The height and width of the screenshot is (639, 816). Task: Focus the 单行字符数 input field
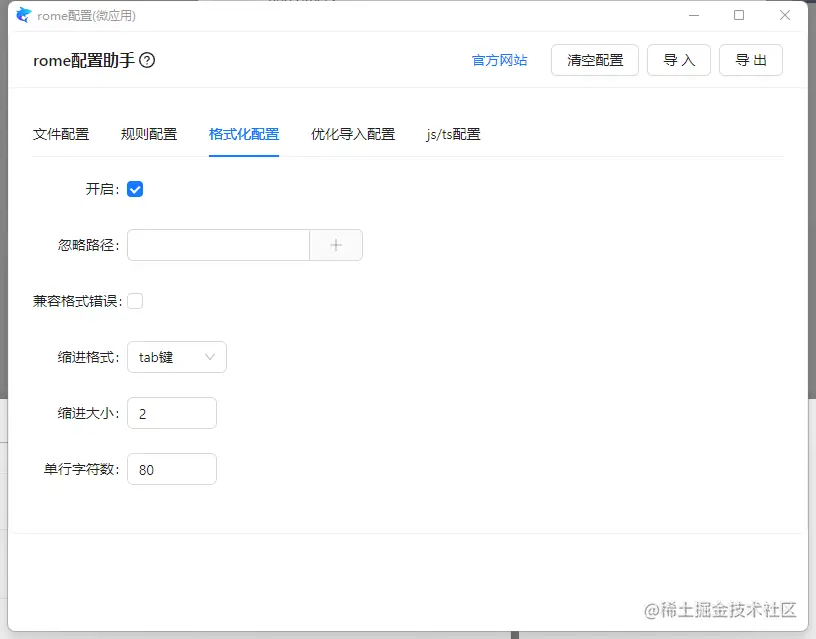[x=172, y=469]
